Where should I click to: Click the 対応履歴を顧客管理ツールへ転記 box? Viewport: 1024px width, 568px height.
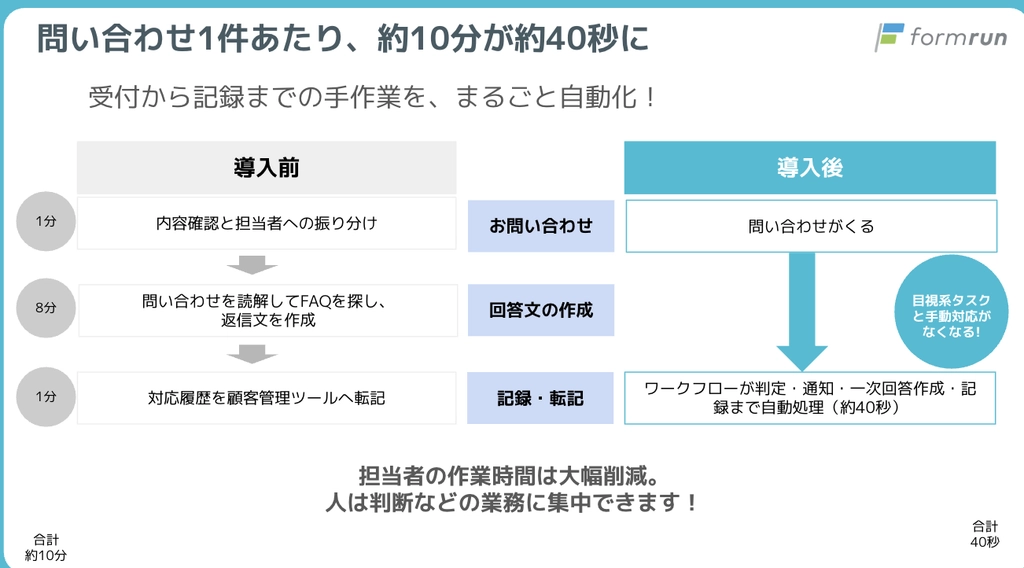point(266,398)
